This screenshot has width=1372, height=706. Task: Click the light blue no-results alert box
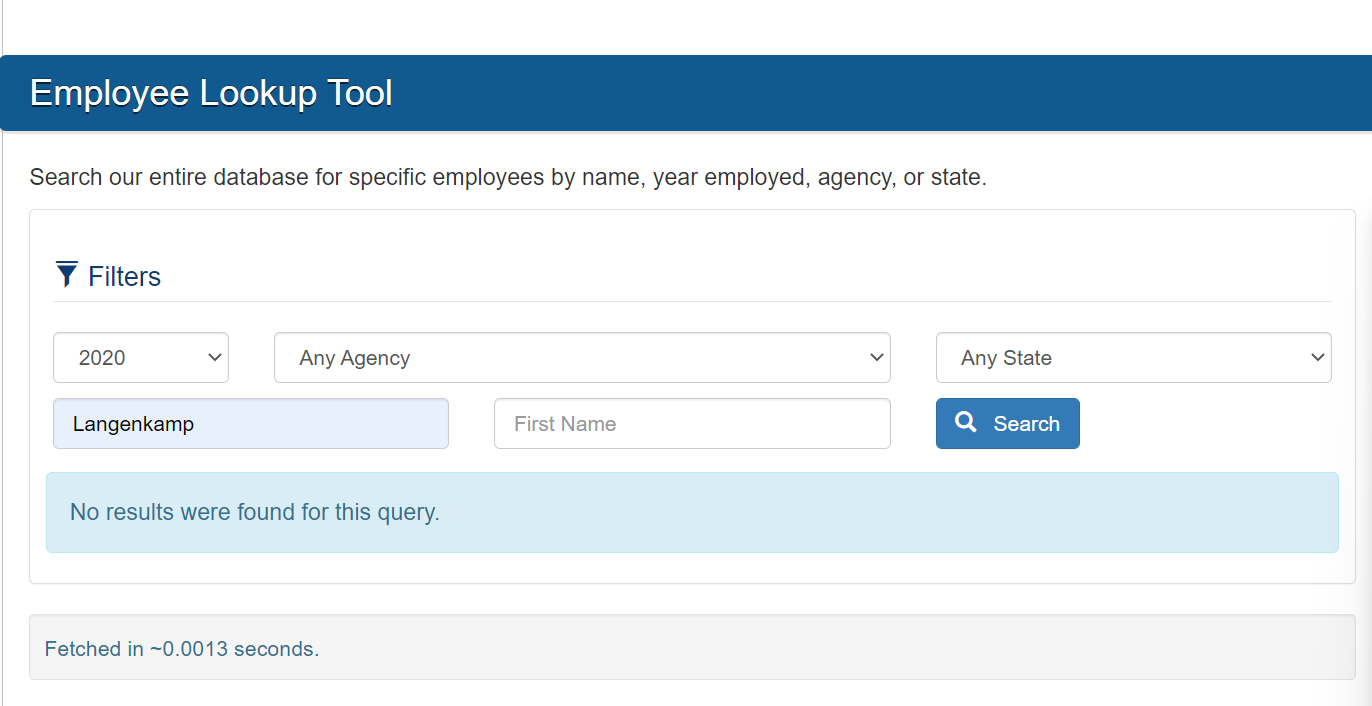[692, 512]
